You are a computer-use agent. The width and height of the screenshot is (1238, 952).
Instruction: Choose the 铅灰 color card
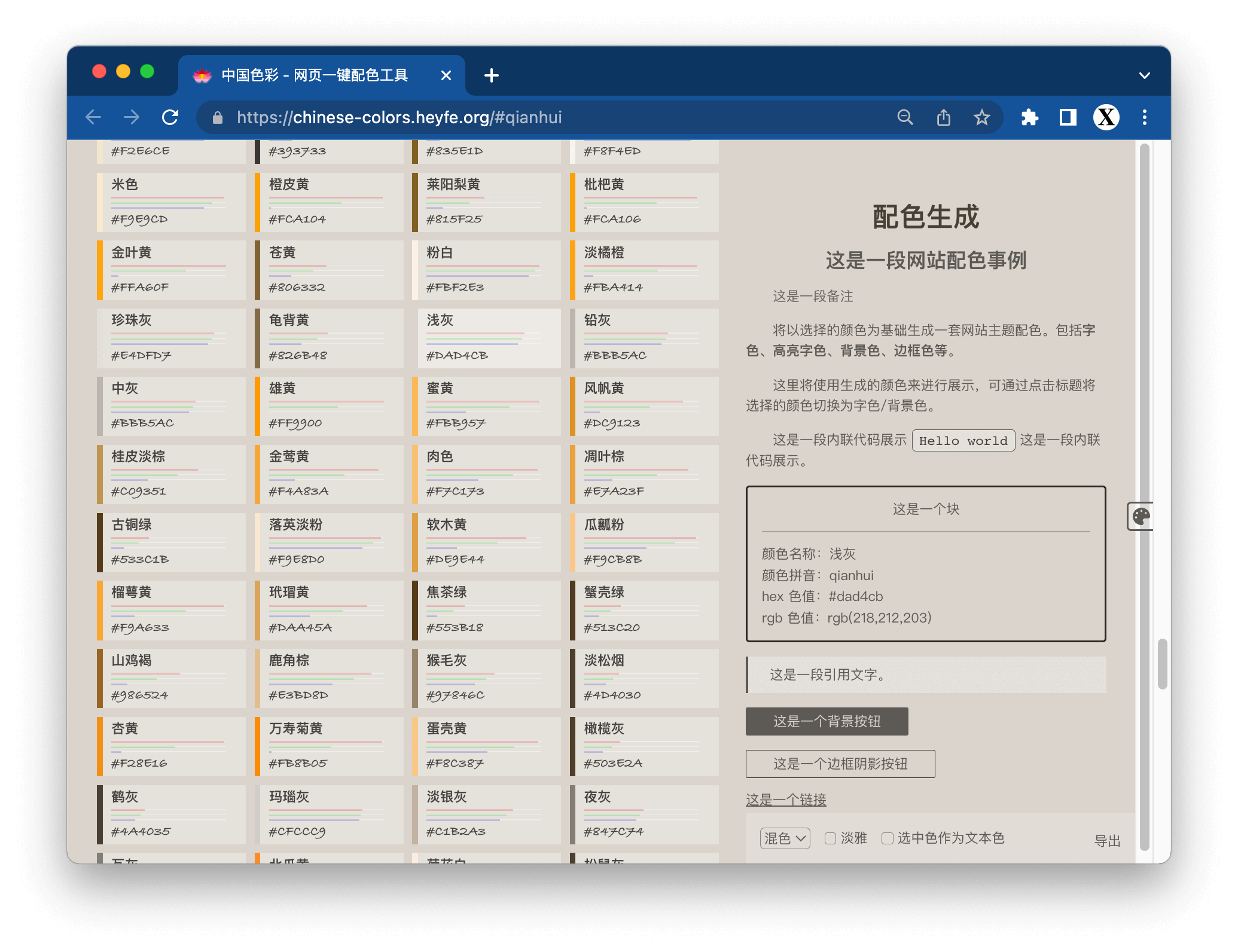(x=645, y=338)
